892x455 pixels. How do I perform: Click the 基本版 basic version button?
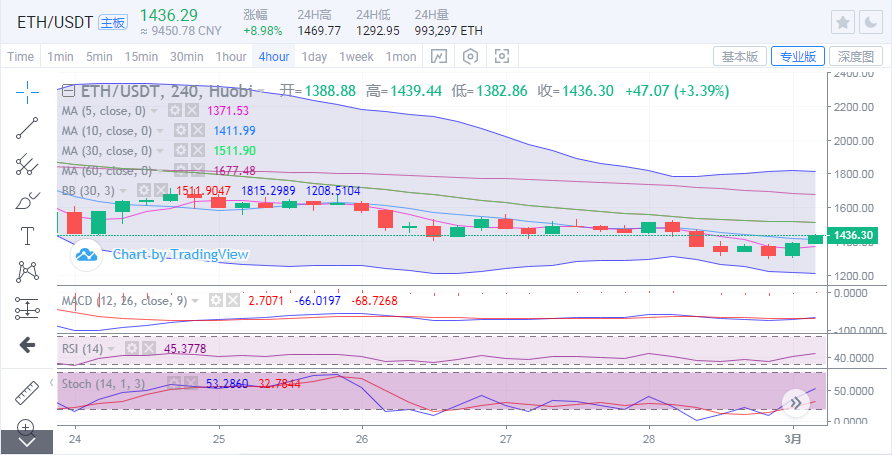(x=740, y=56)
